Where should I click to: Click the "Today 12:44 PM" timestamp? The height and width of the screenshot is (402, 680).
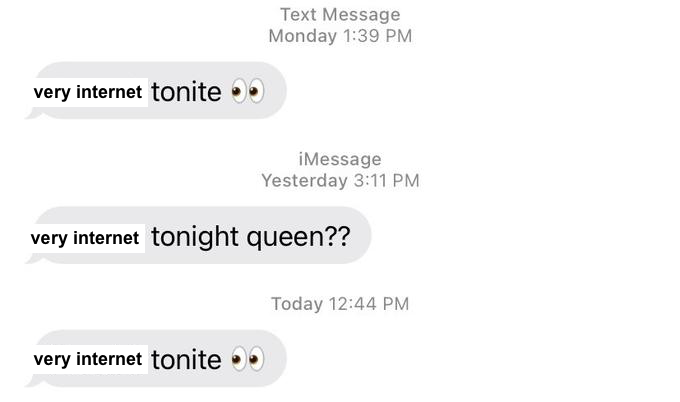(x=340, y=304)
